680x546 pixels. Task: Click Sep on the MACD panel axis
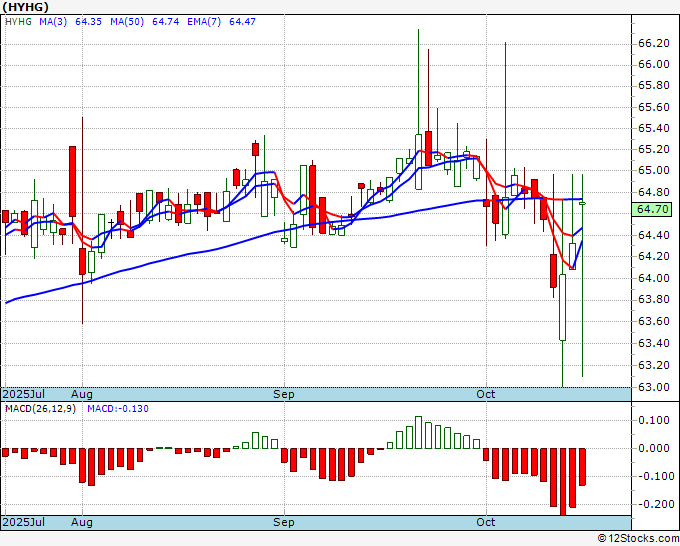[x=284, y=522]
